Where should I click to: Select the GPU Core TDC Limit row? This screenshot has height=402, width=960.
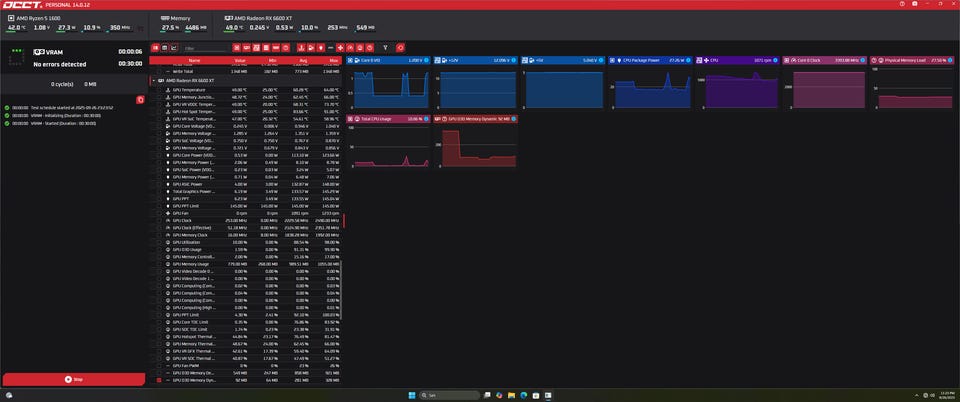(245, 322)
